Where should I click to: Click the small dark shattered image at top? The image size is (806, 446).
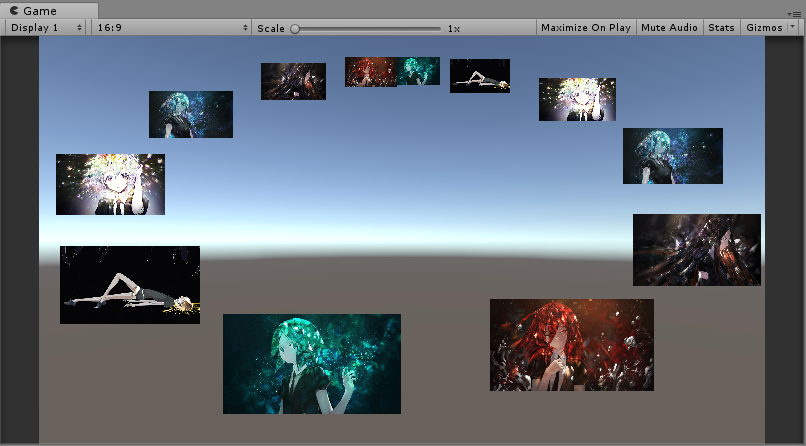[x=293, y=81]
